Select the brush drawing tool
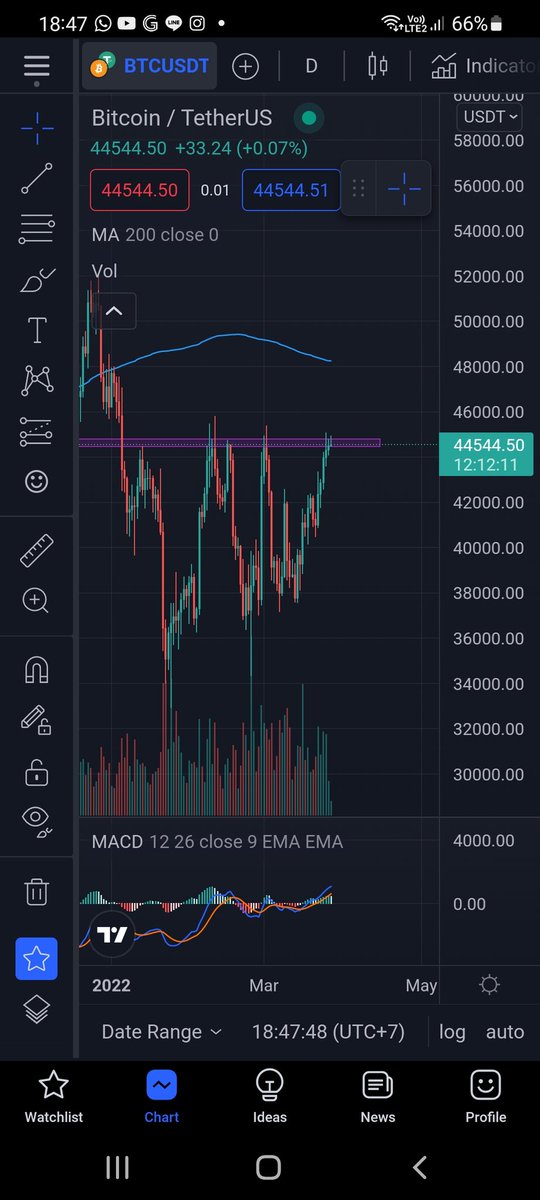 37,280
